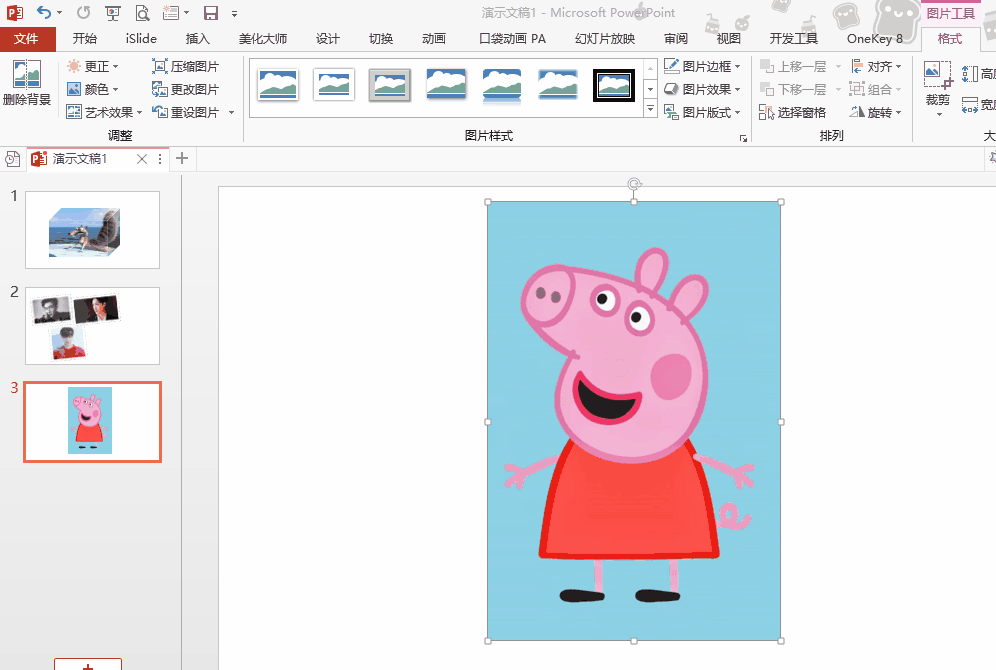
Task: Switch to the 审阅 review tab
Action: click(x=676, y=39)
